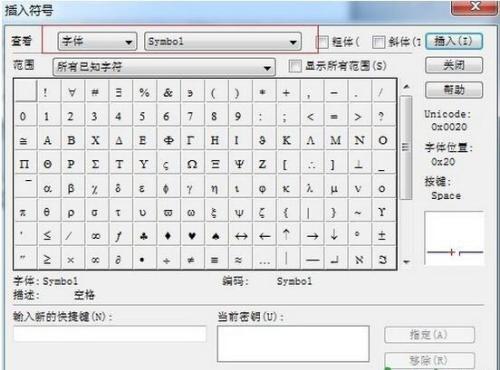The image size is (500, 370).
Task: Select the club suit symbol ♣
Action: (x=144, y=236)
